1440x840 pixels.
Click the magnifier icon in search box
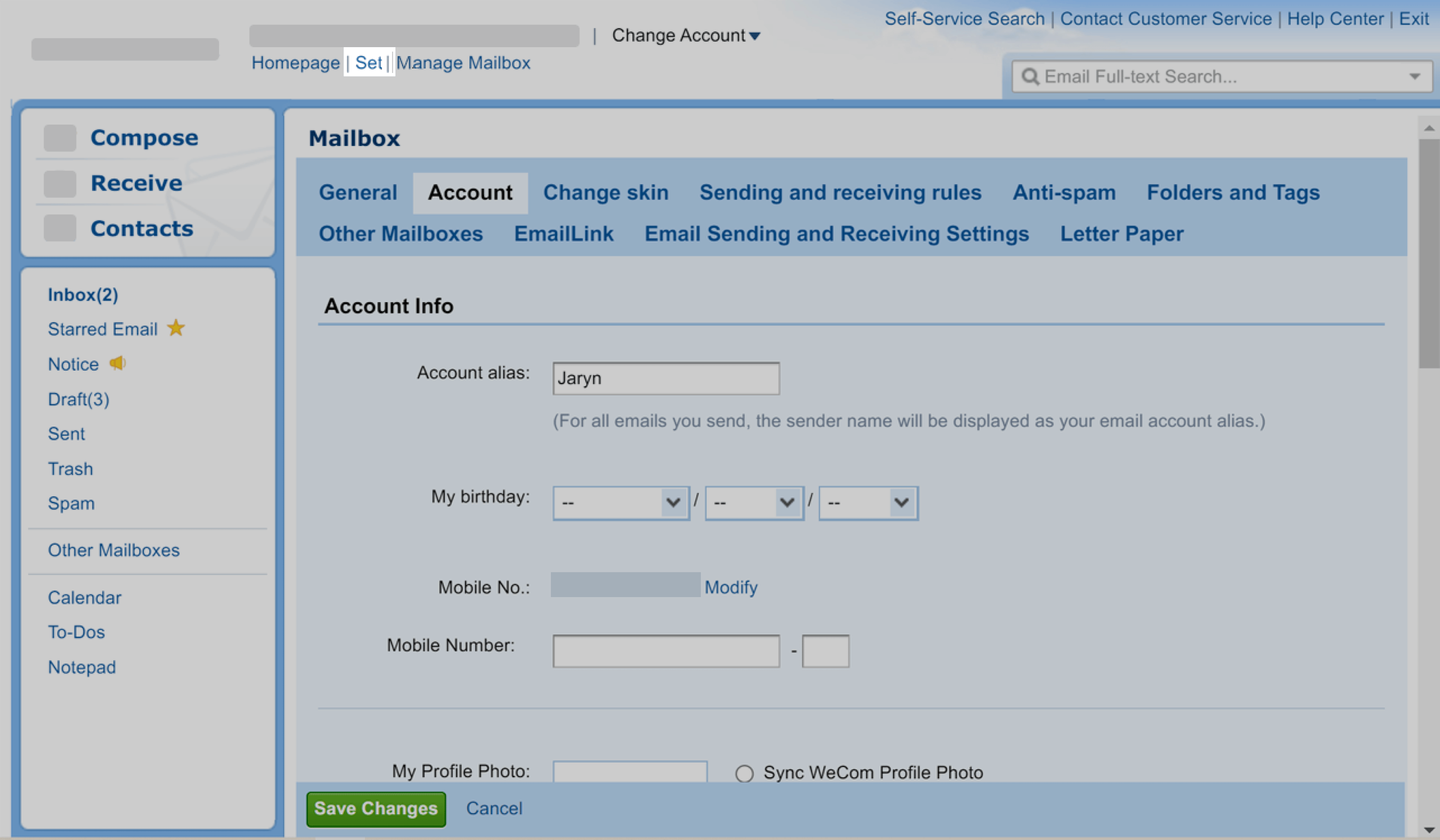point(1030,77)
